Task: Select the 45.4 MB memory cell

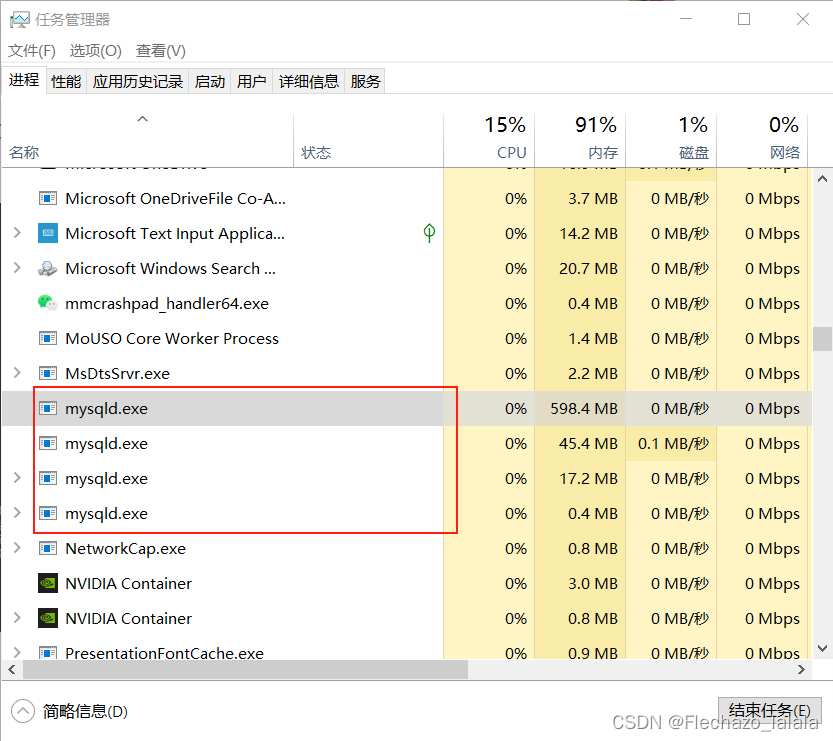Action: (x=580, y=444)
